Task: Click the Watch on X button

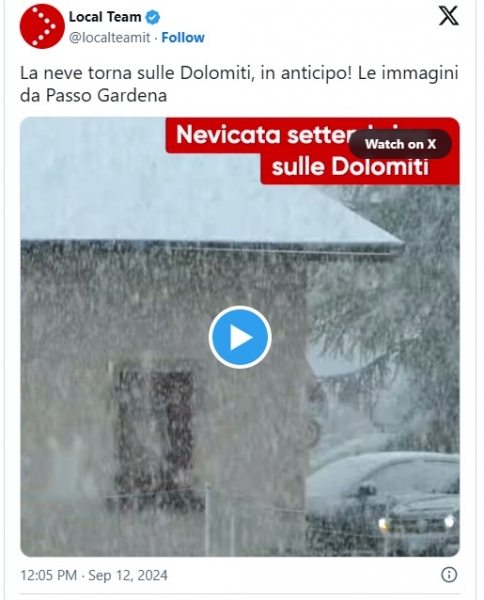Action: coord(400,144)
